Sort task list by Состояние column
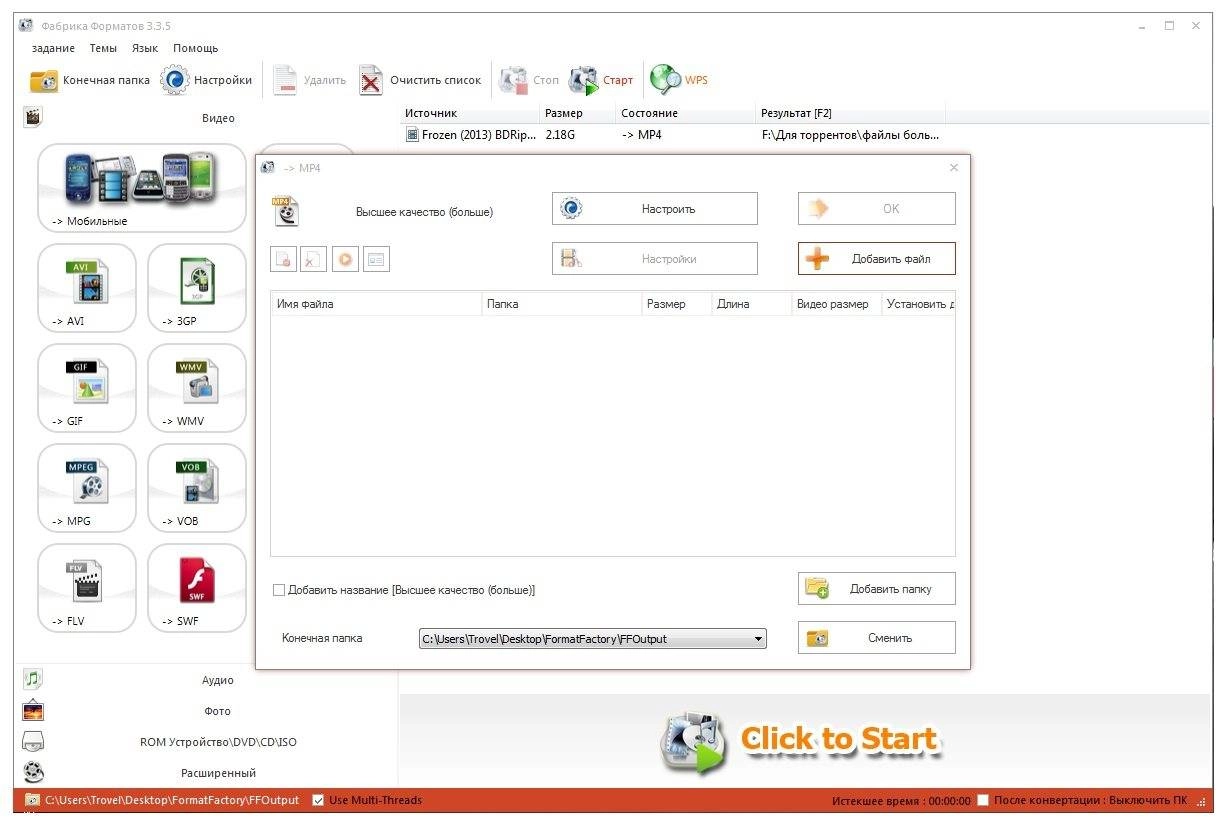 coord(686,113)
